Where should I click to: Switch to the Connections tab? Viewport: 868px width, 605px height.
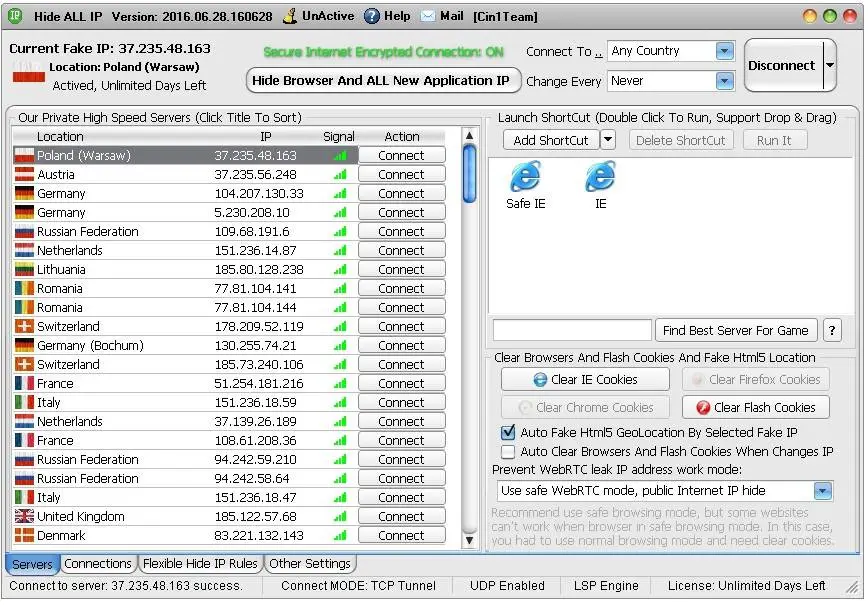point(98,563)
